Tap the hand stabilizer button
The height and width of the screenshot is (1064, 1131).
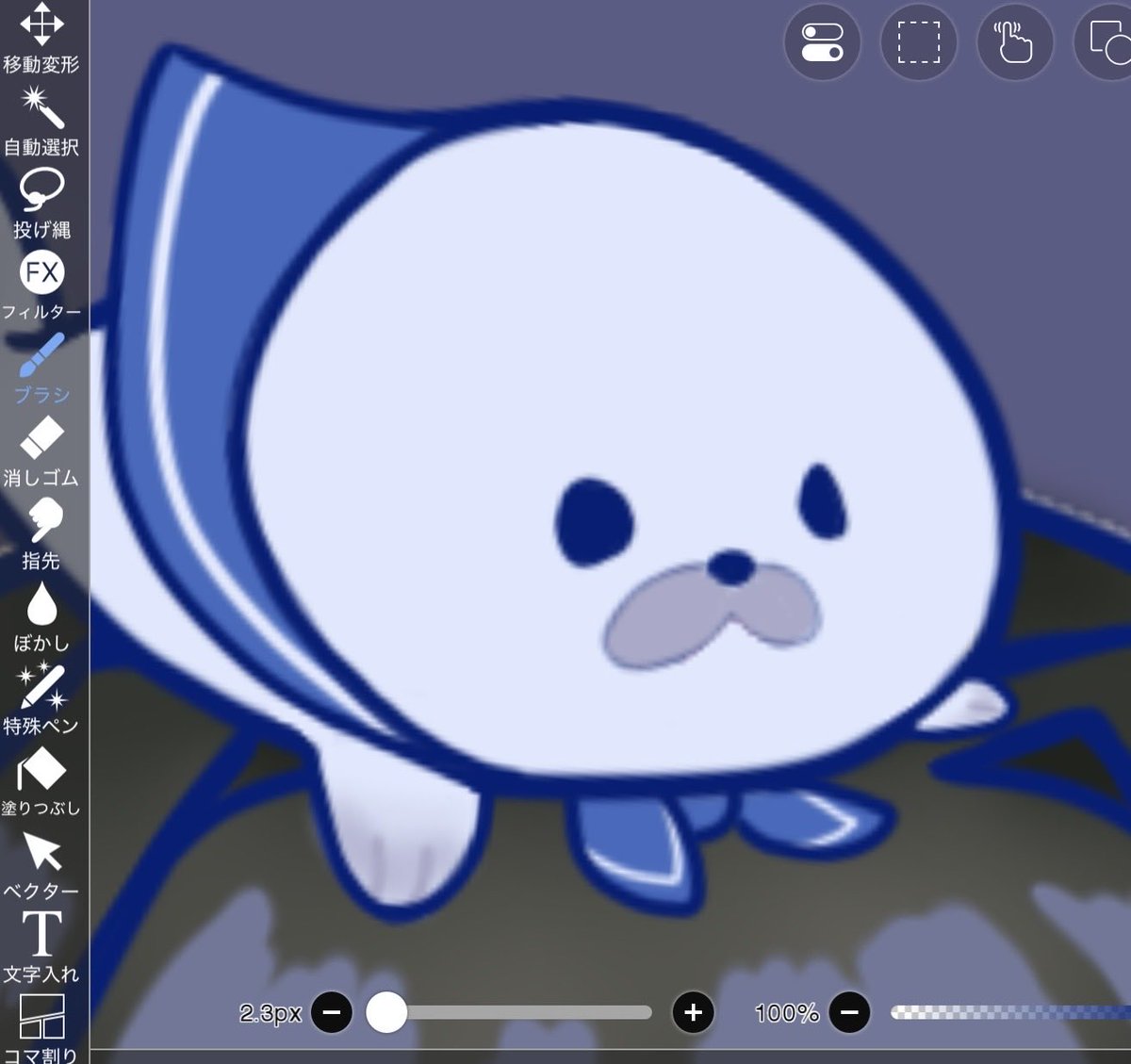[x=1015, y=42]
